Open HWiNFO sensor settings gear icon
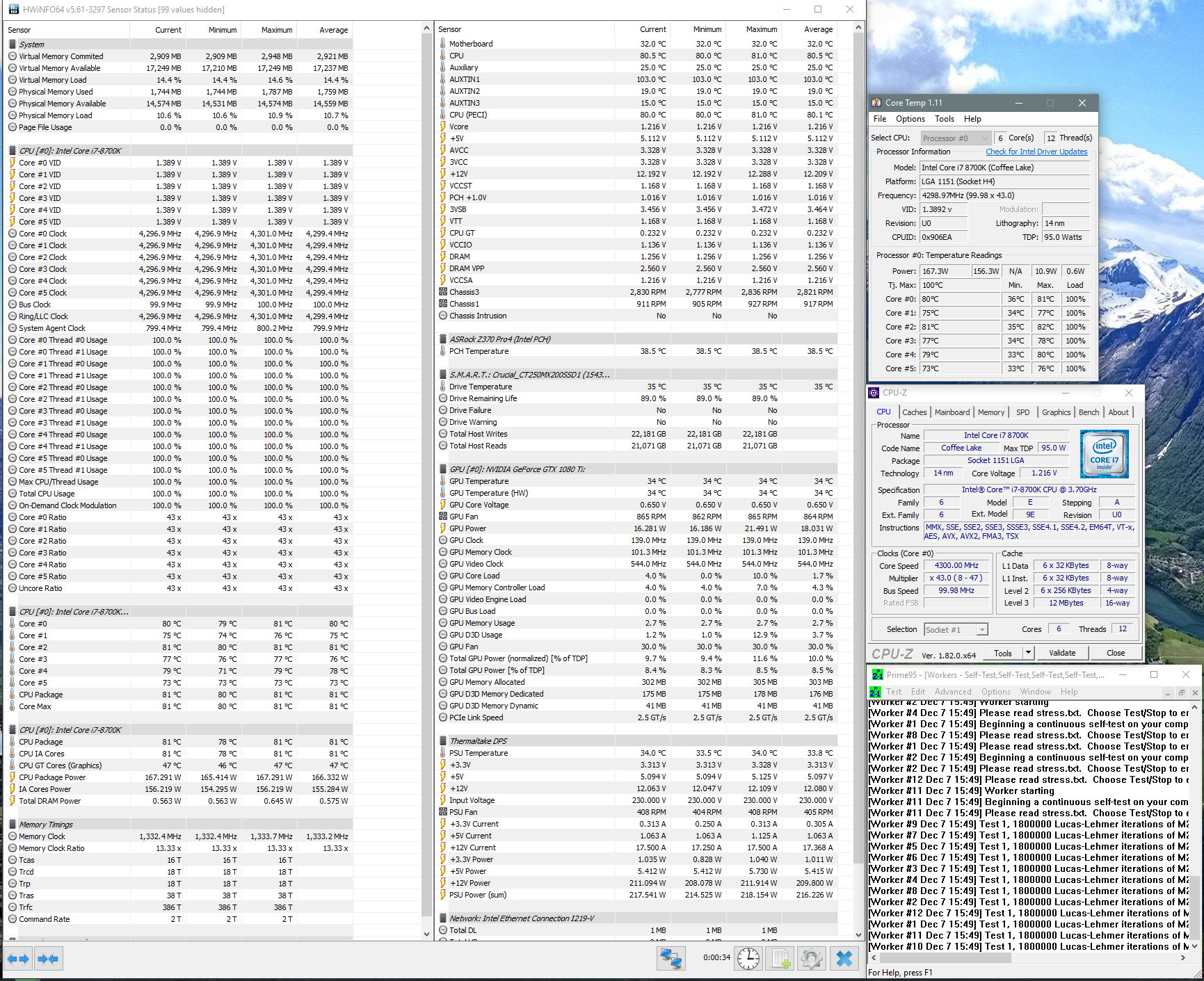 (812, 958)
